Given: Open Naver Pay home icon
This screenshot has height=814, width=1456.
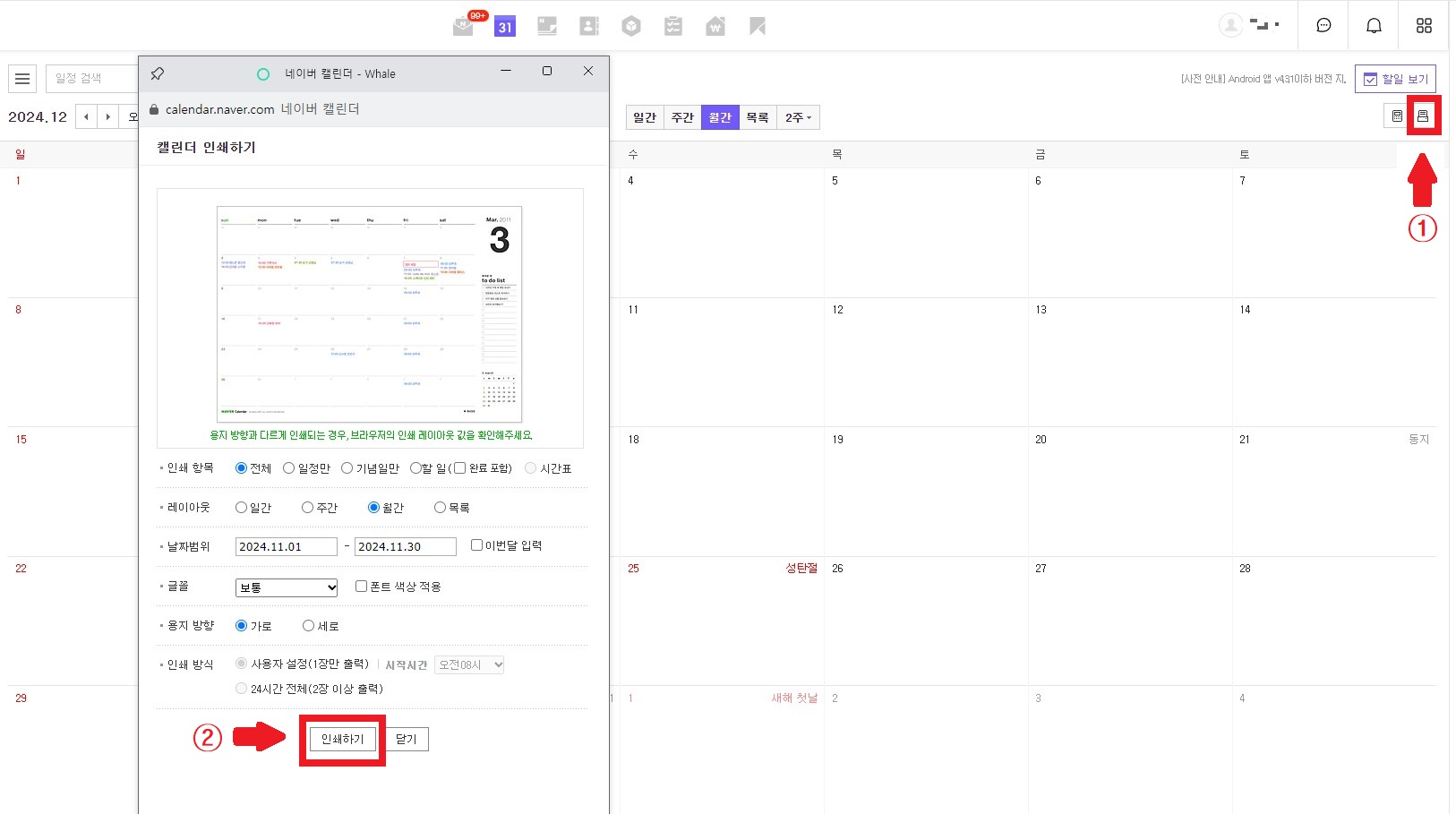Looking at the screenshot, I should click(x=715, y=26).
